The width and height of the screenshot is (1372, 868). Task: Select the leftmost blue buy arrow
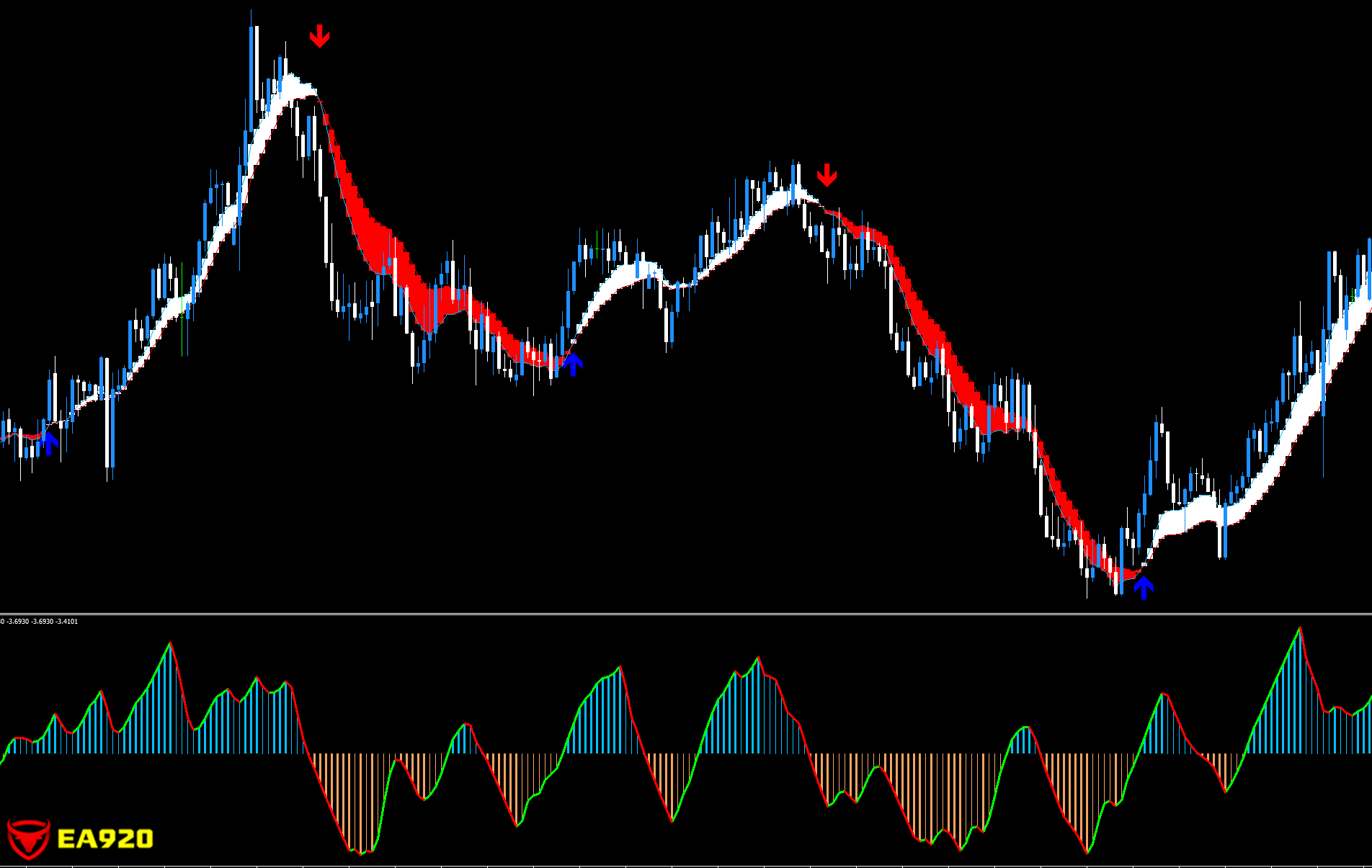point(49,442)
